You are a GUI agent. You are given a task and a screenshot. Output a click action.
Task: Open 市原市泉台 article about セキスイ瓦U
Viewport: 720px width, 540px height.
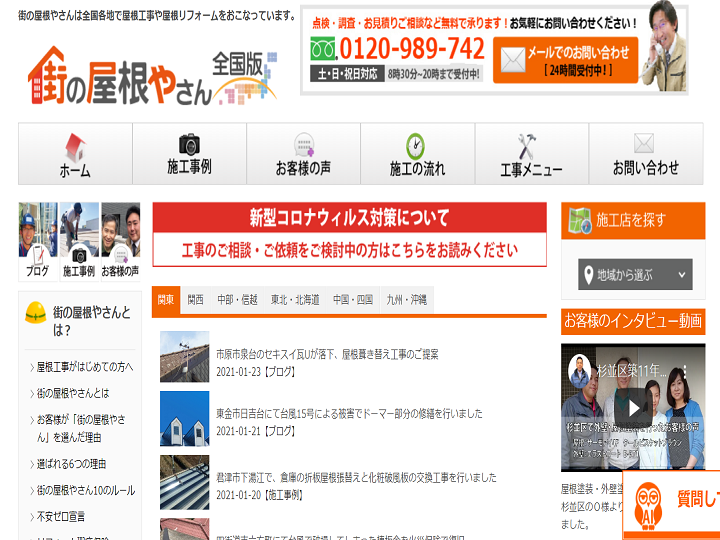coord(327,354)
